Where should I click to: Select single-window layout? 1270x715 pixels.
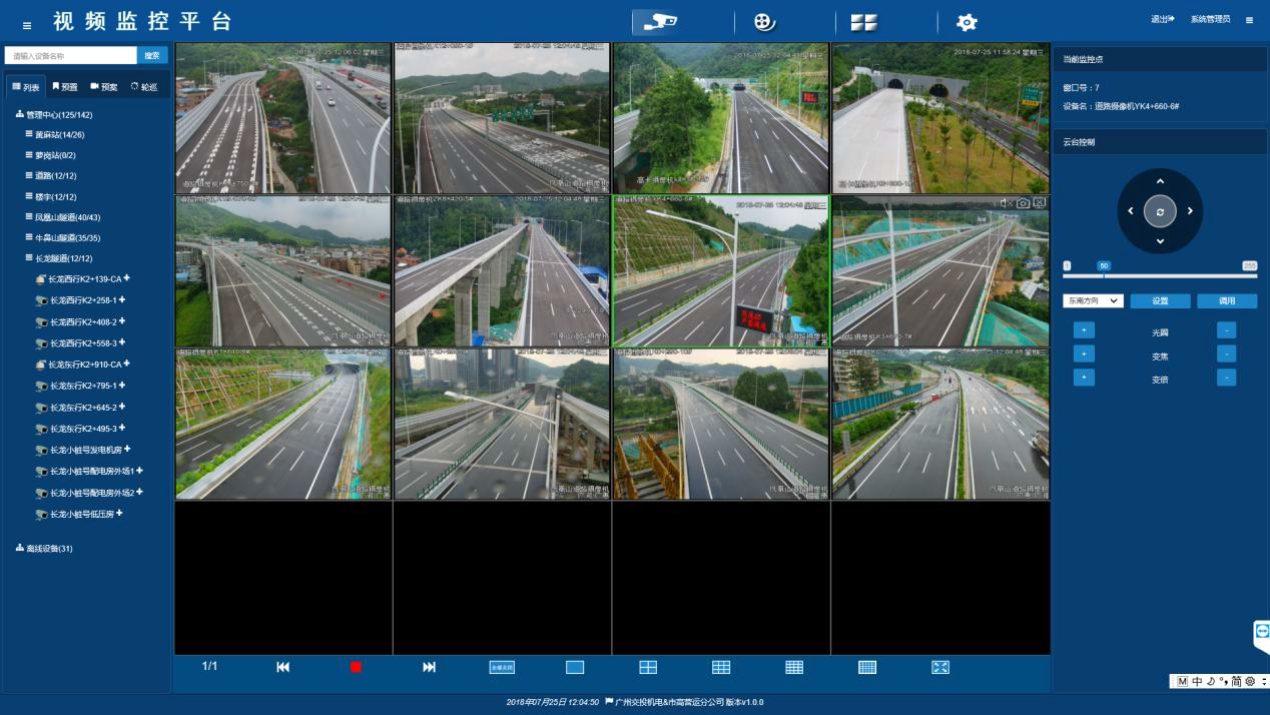point(575,667)
